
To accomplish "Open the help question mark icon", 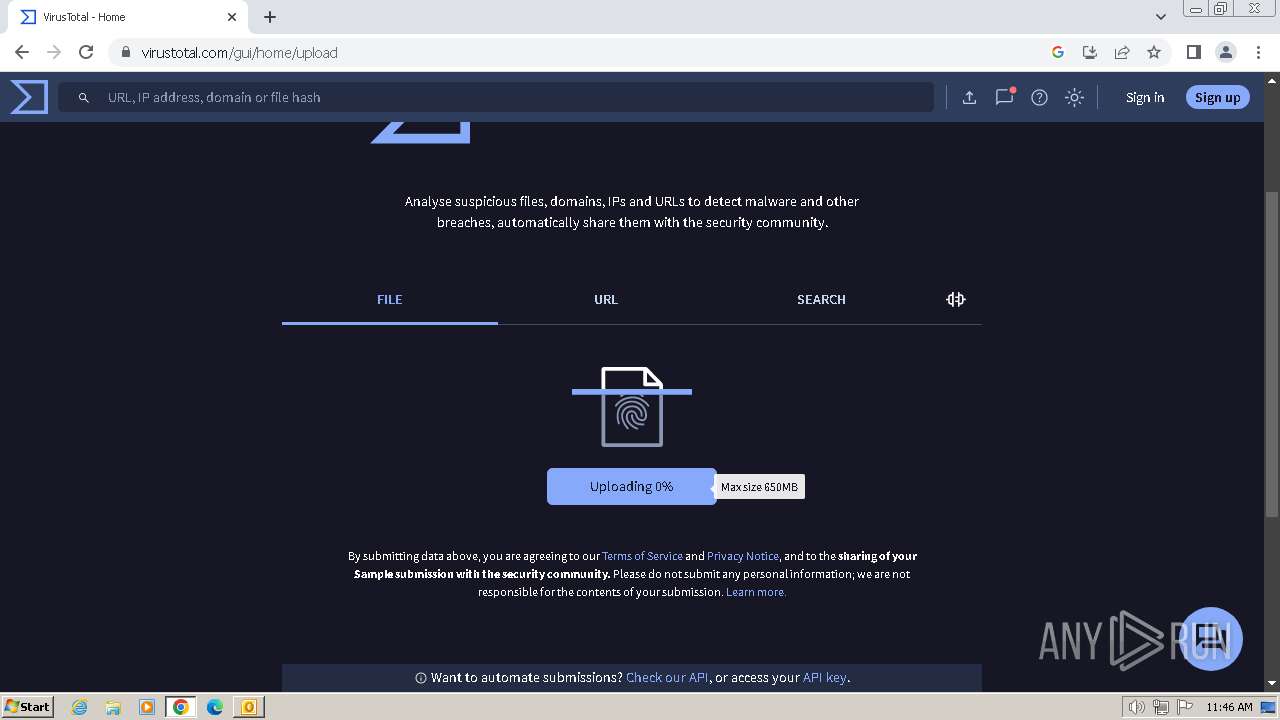I will pos(1039,97).
